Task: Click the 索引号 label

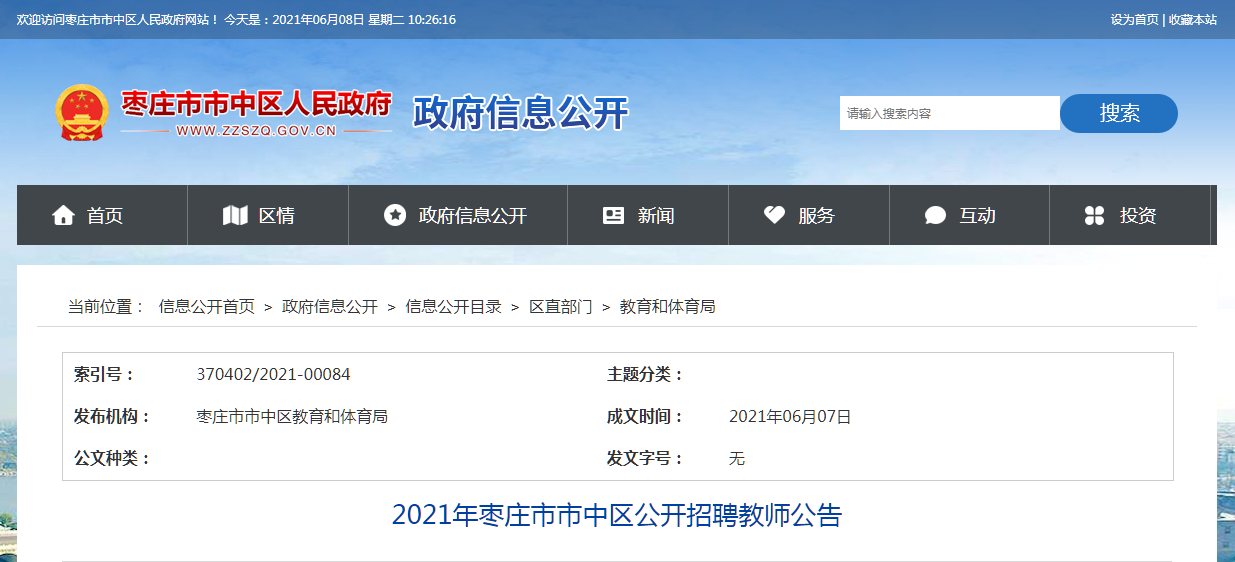Action: pos(104,374)
